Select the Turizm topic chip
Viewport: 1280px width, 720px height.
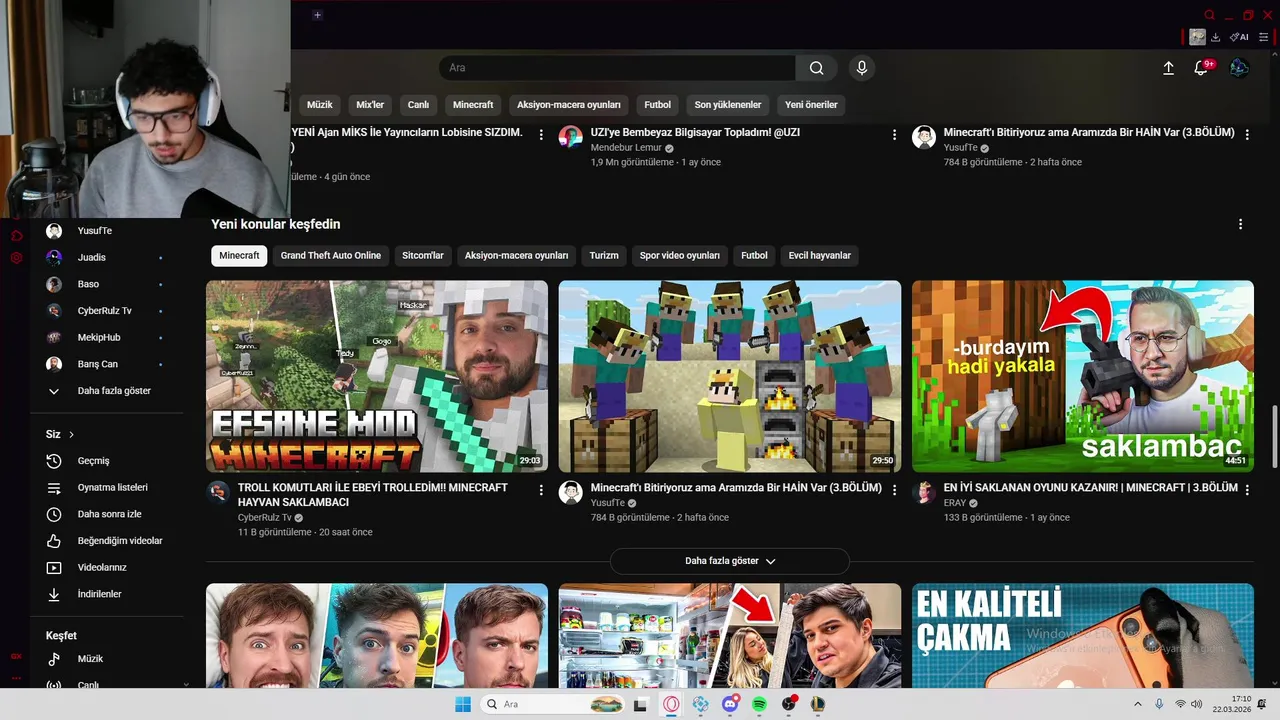(x=604, y=256)
